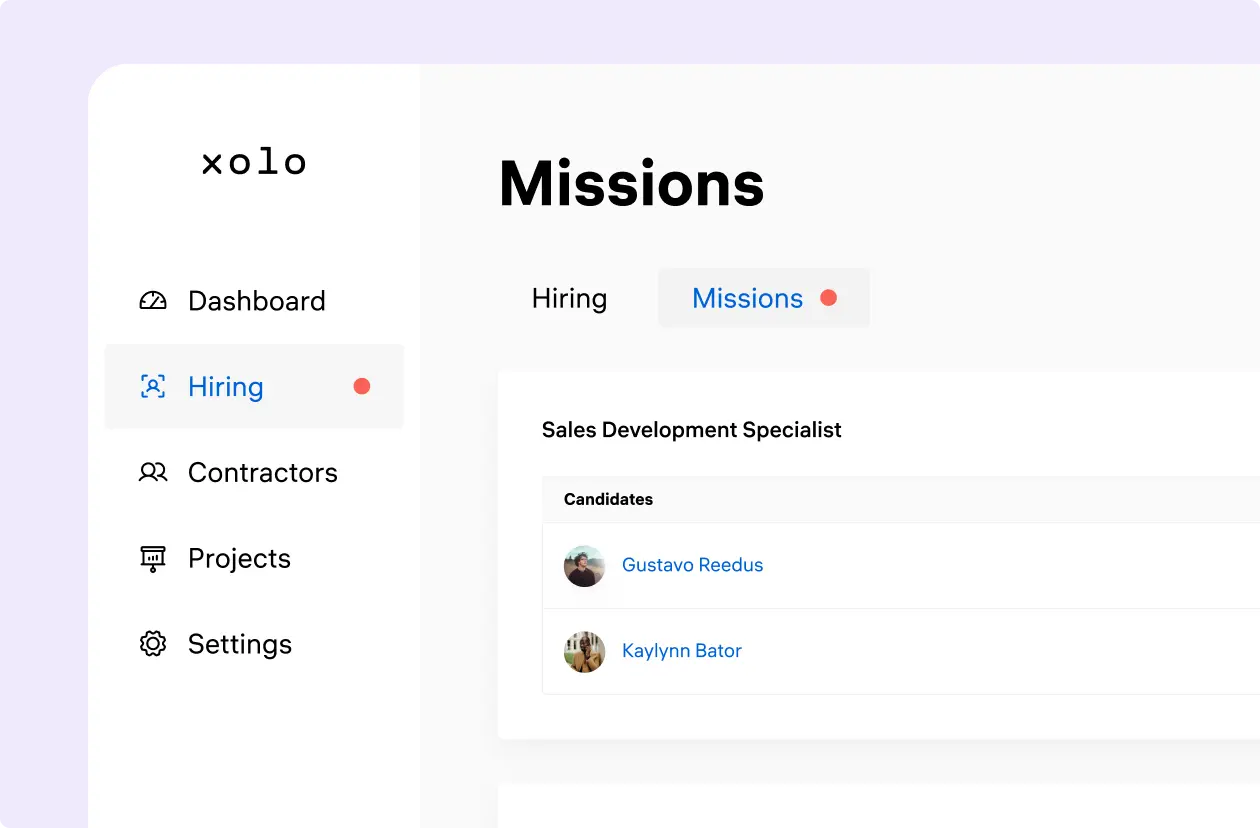This screenshot has width=1260, height=828.
Task: Open candidate Gustavo Reedus
Action: click(693, 565)
